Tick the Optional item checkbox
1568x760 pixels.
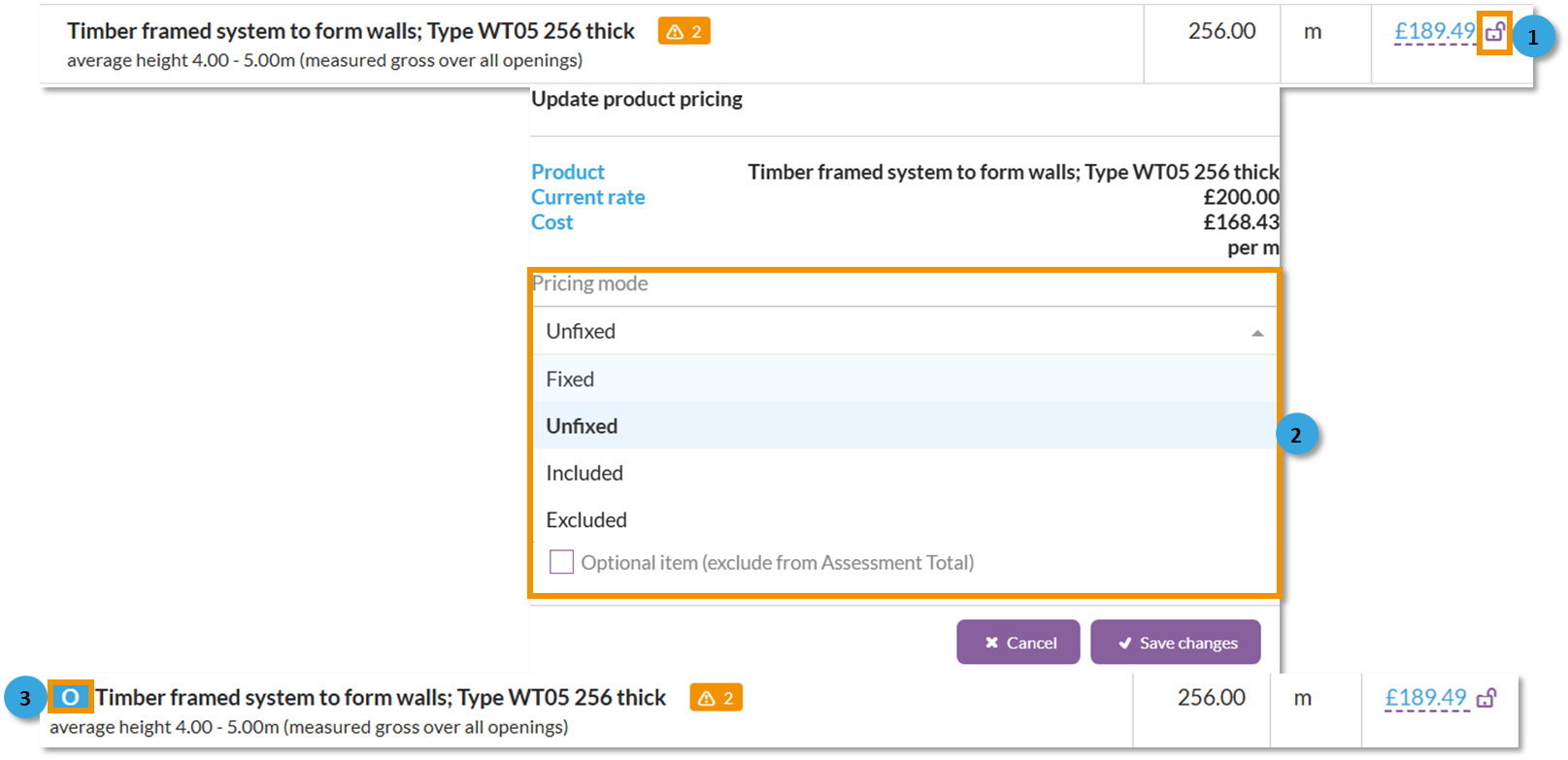click(x=561, y=562)
